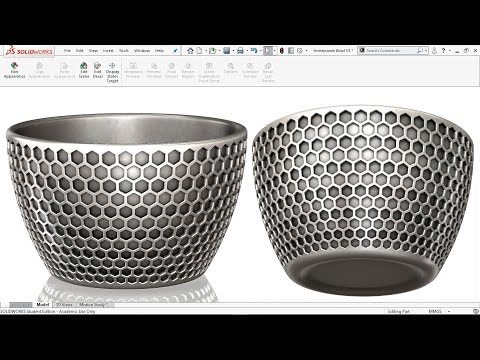Open the Options gear in quick toolbar
The width and height of the screenshot is (480, 360).
[300, 51]
